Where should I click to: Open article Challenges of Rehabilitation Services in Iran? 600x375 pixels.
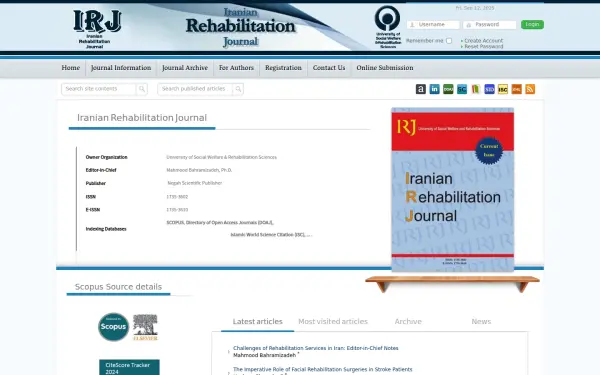[316, 348]
